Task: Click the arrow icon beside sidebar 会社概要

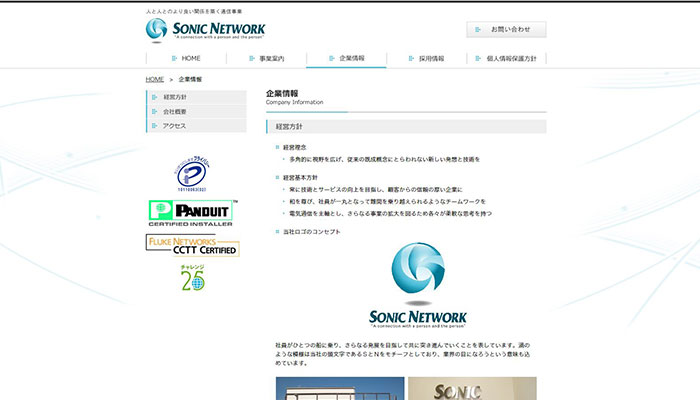Action: tap(154, 112)
